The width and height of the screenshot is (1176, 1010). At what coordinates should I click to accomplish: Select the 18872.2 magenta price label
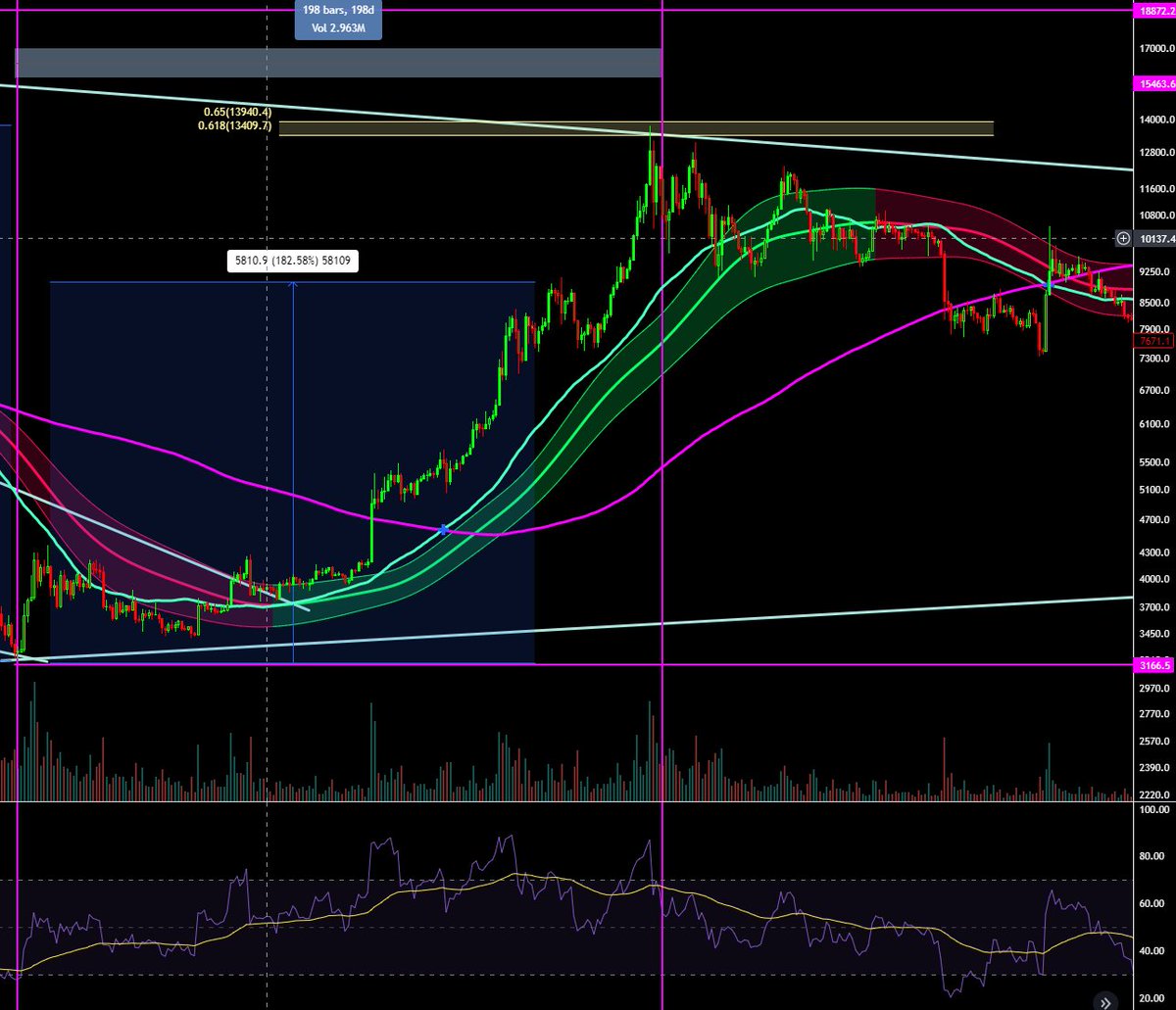[x=1152, y=11]
